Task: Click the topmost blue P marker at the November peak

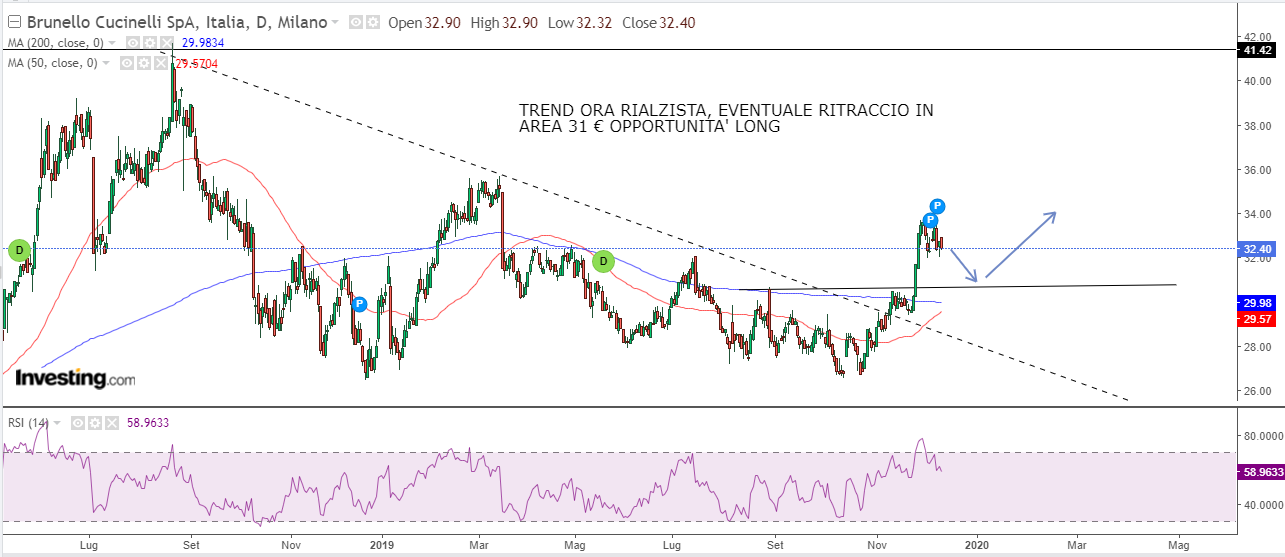Action: pyautogui.click(x=937, y=207)
